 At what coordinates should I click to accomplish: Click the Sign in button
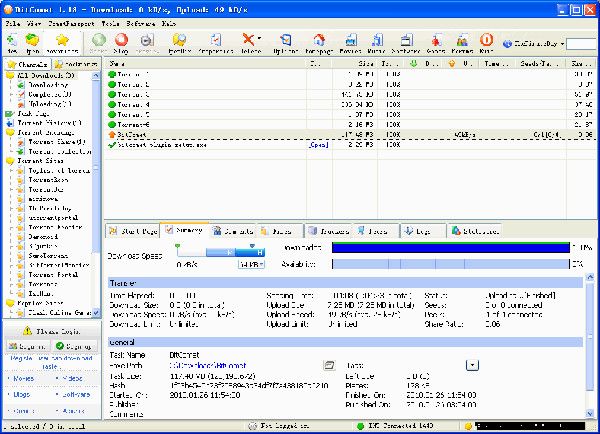pyautogui.click(x=27, y=346)
